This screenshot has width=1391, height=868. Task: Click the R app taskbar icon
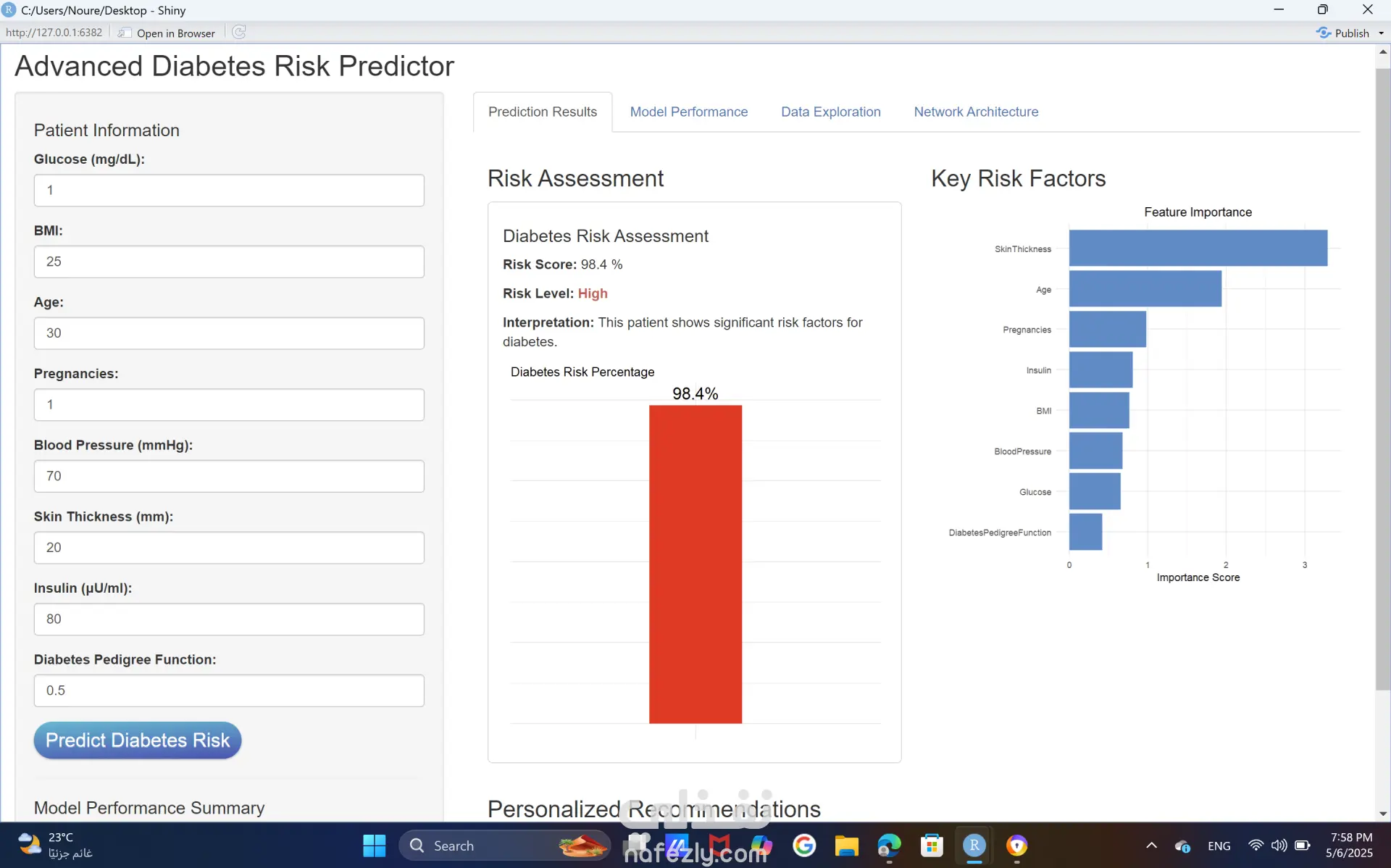[974, 846]
